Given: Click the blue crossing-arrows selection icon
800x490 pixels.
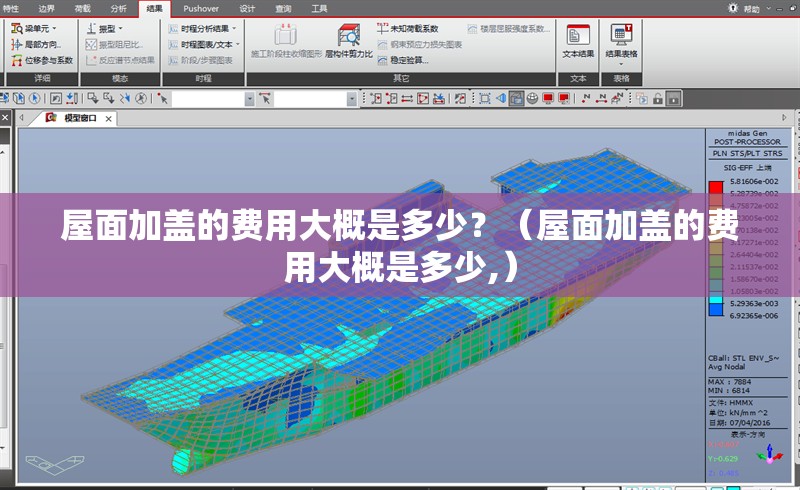Looking at the screenshot, I should pyautogui.click(x=124, y=98).
